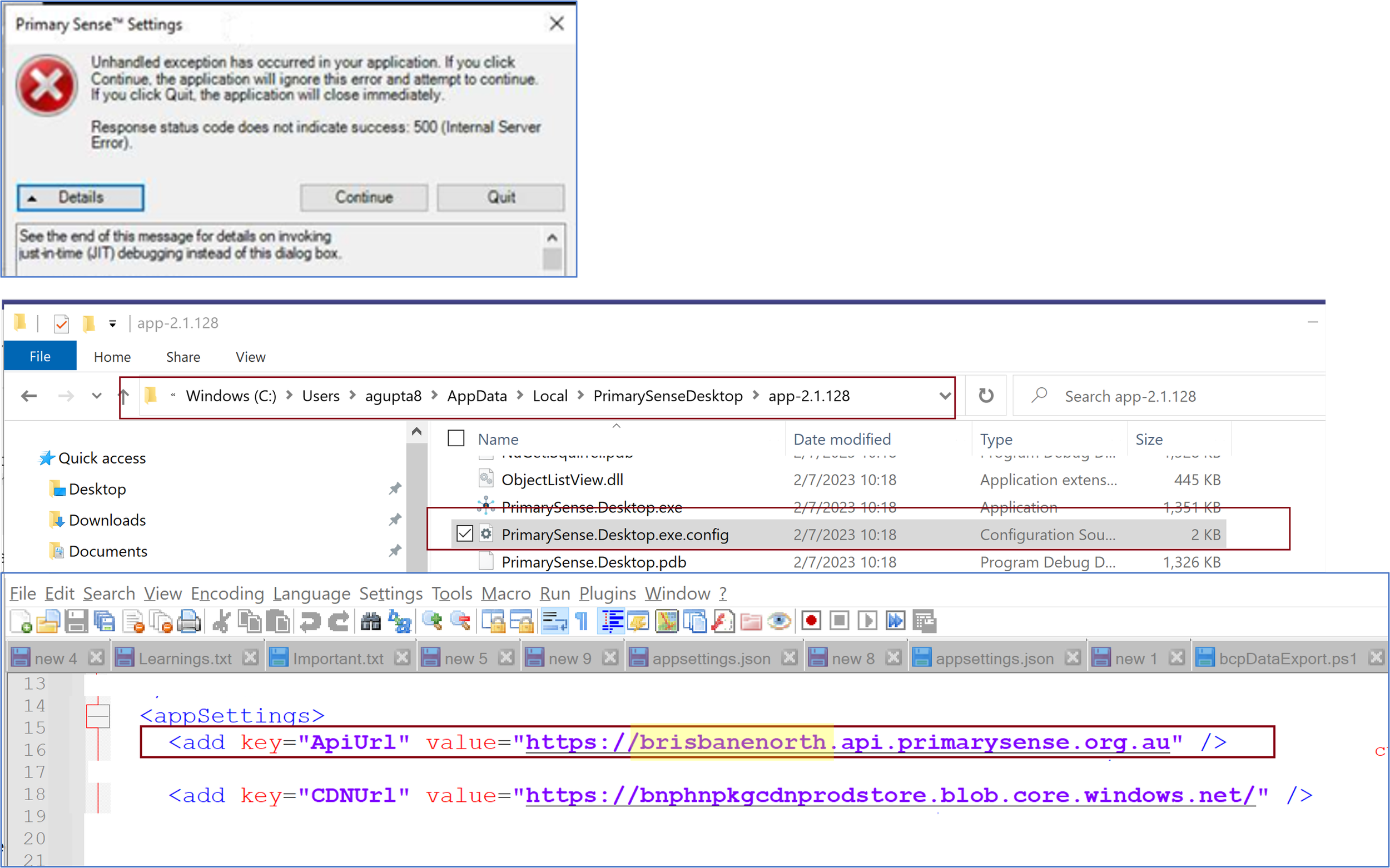Toggle the Word Wrap toolbar icon
This screenshot has width=1390, height=868.
(555, 622)
